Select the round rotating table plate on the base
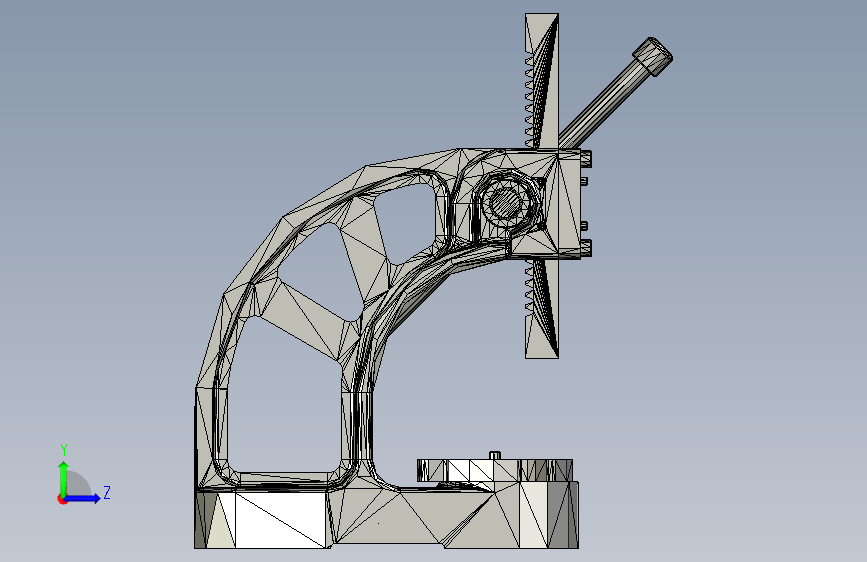Image resolution: width=867 pixels, height=562 pixels. pos(495,470)
